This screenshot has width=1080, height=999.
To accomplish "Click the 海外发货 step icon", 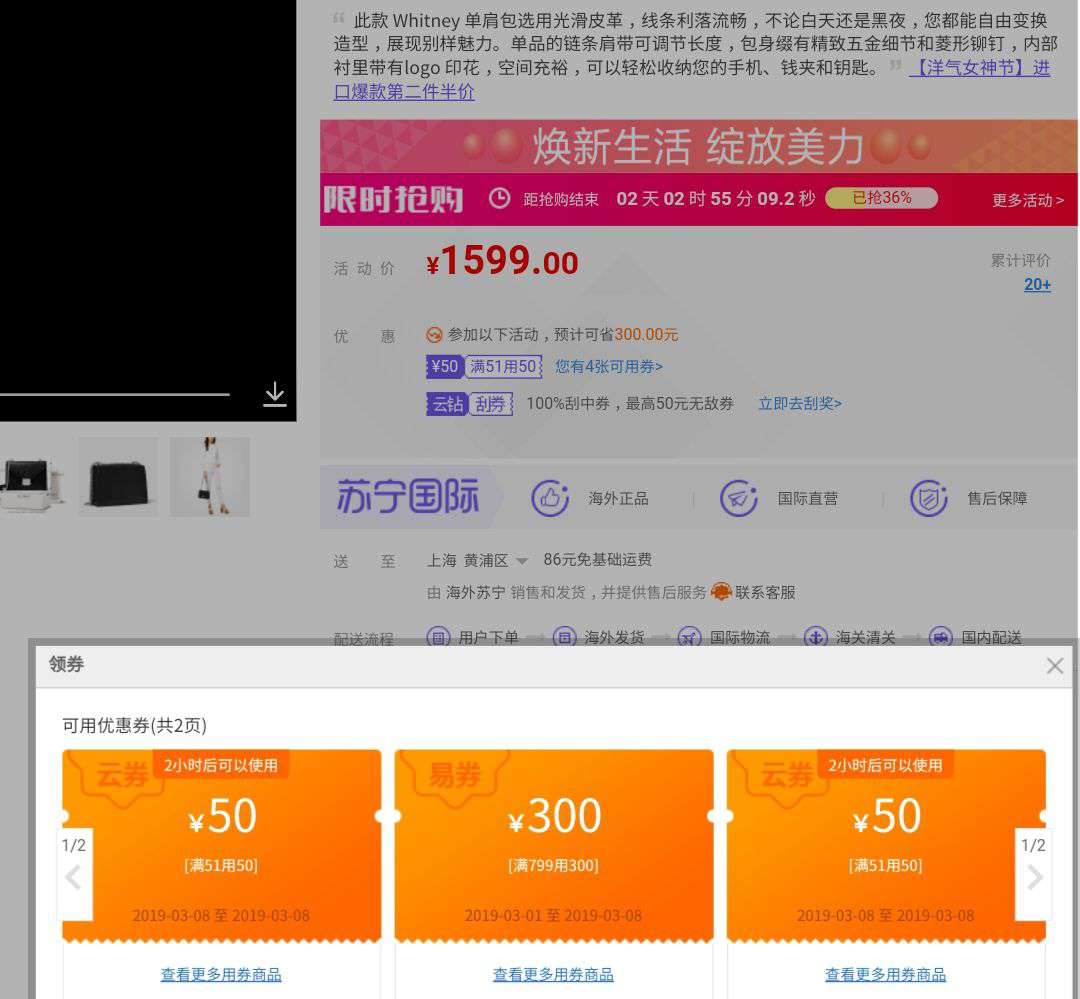I will 564,637.
